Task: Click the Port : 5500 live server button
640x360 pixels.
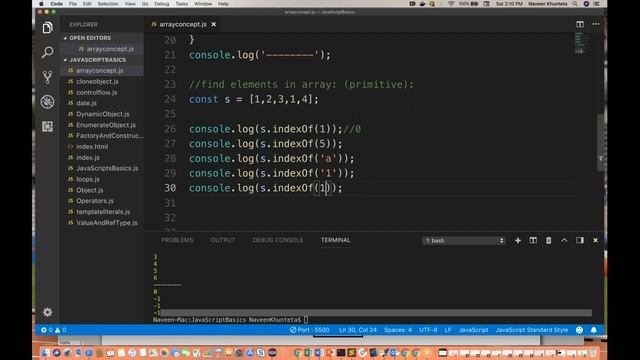Action: point(309,330)
